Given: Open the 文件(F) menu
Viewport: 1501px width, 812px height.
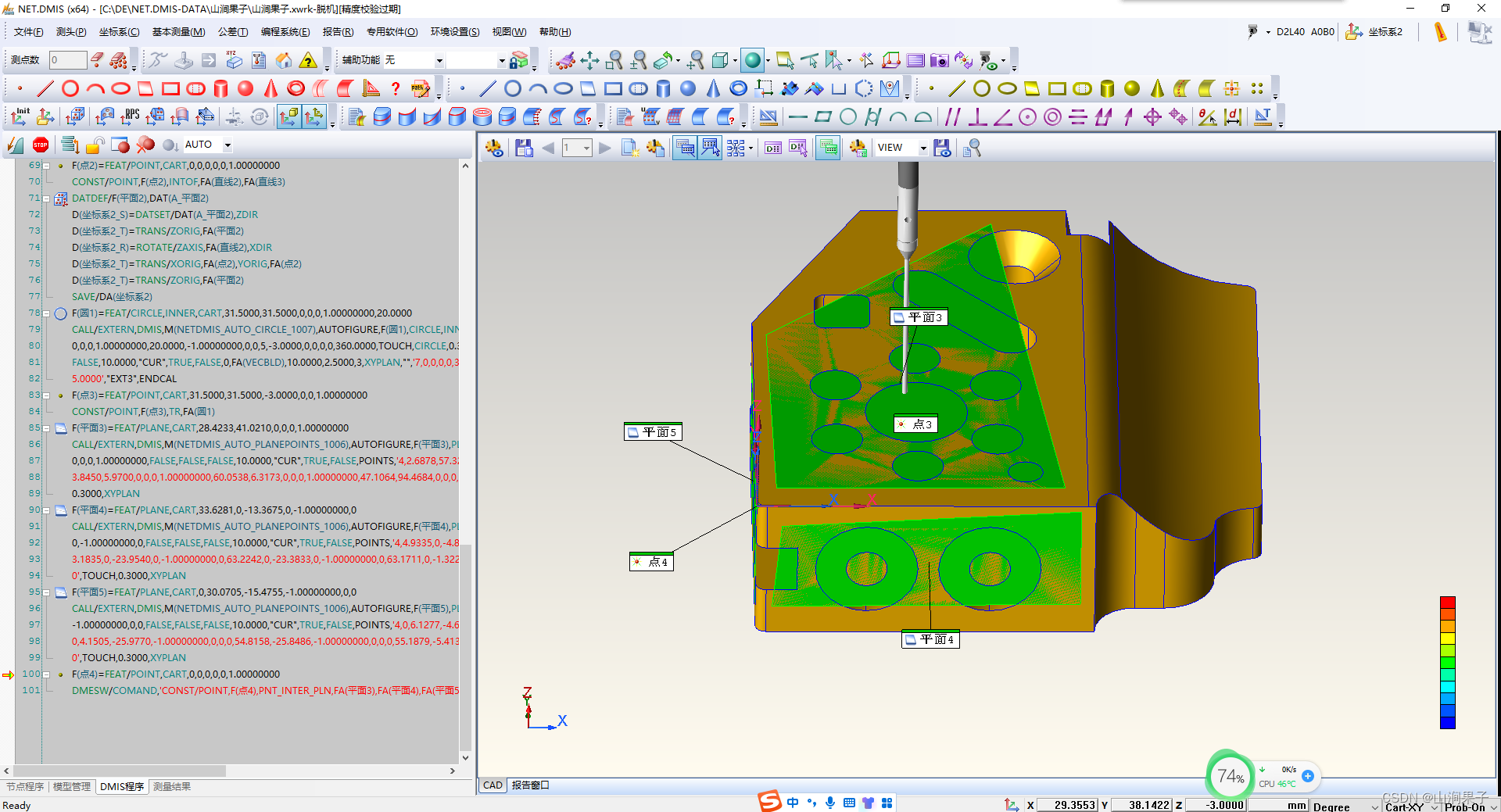Looking at the screenshot, I should pyautogui.click(x=29, y=32).
